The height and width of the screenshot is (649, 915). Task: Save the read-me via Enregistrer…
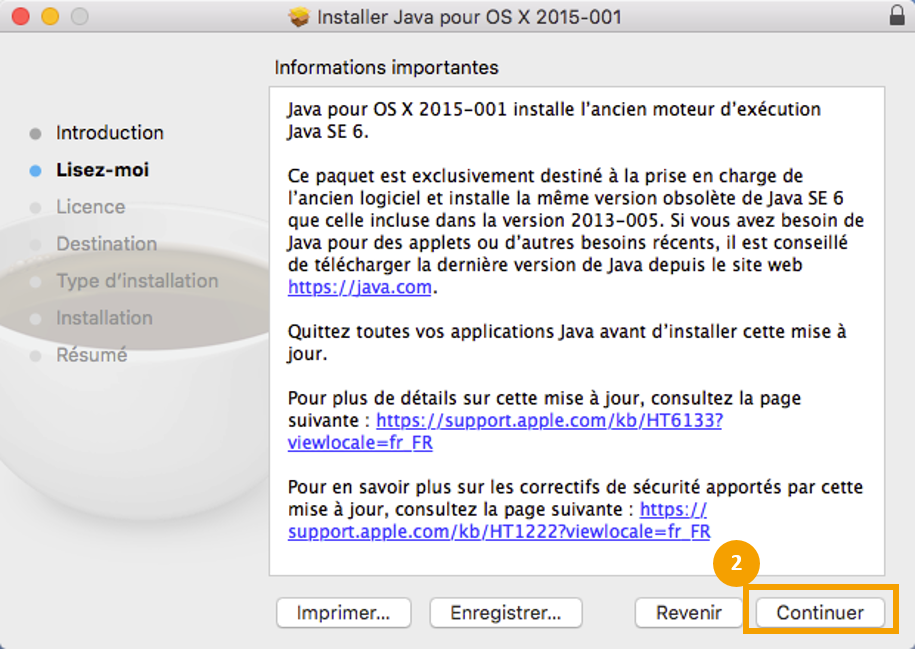pos(505,612)
